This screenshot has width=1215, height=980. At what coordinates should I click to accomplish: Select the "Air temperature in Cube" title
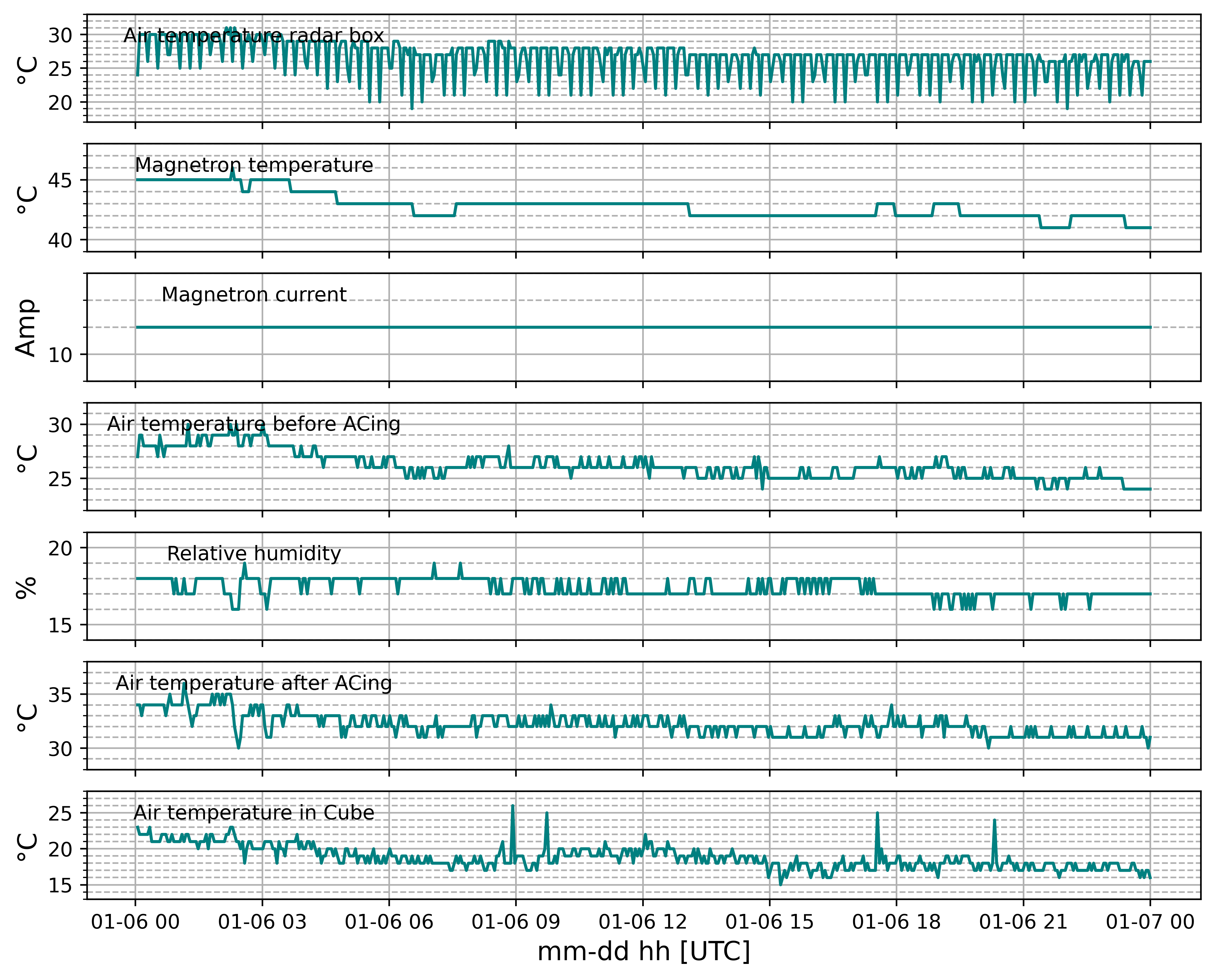click(254, 812)
